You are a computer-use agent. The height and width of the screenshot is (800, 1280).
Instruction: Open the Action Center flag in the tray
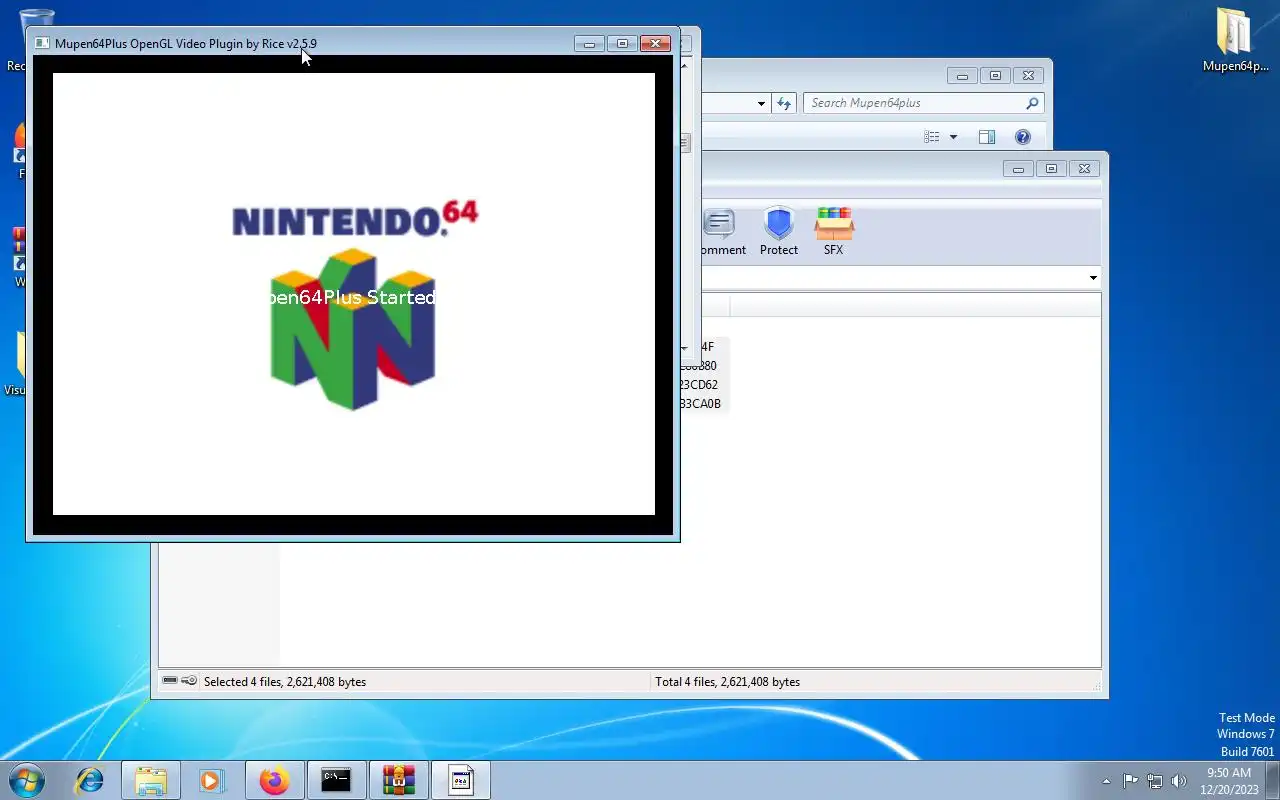pyautogui.click(x=1130, y=781)
